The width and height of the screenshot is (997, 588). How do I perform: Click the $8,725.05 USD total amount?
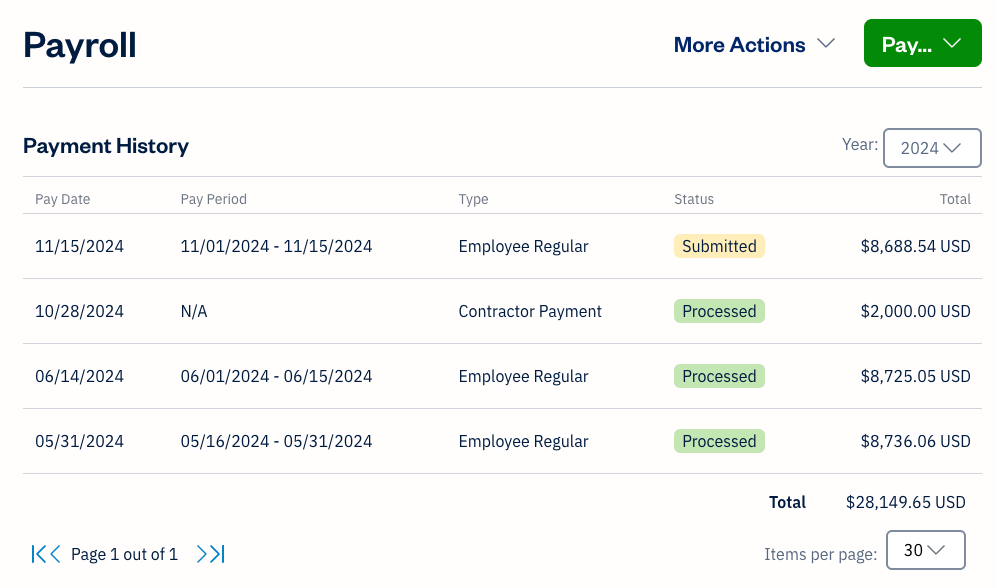[915, 376]
